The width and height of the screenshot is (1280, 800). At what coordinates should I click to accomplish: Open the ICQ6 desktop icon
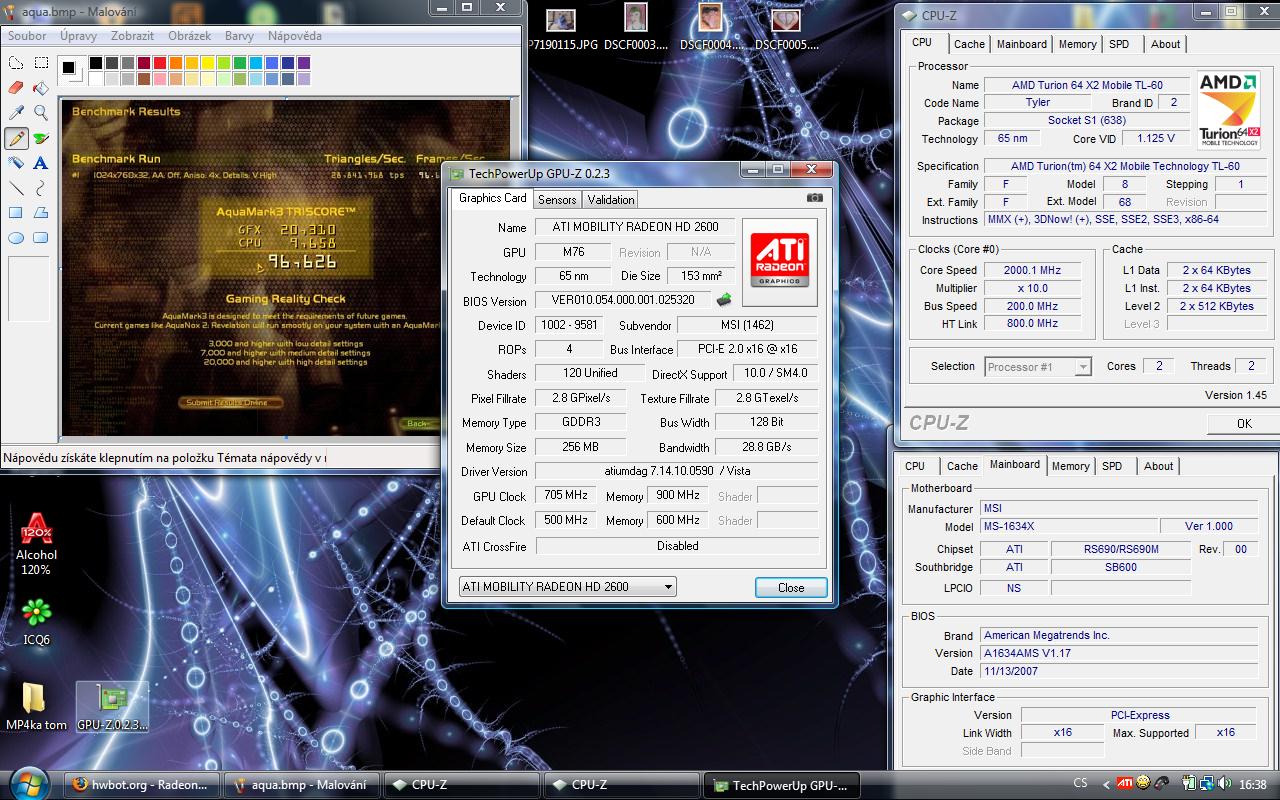[37, 621]
